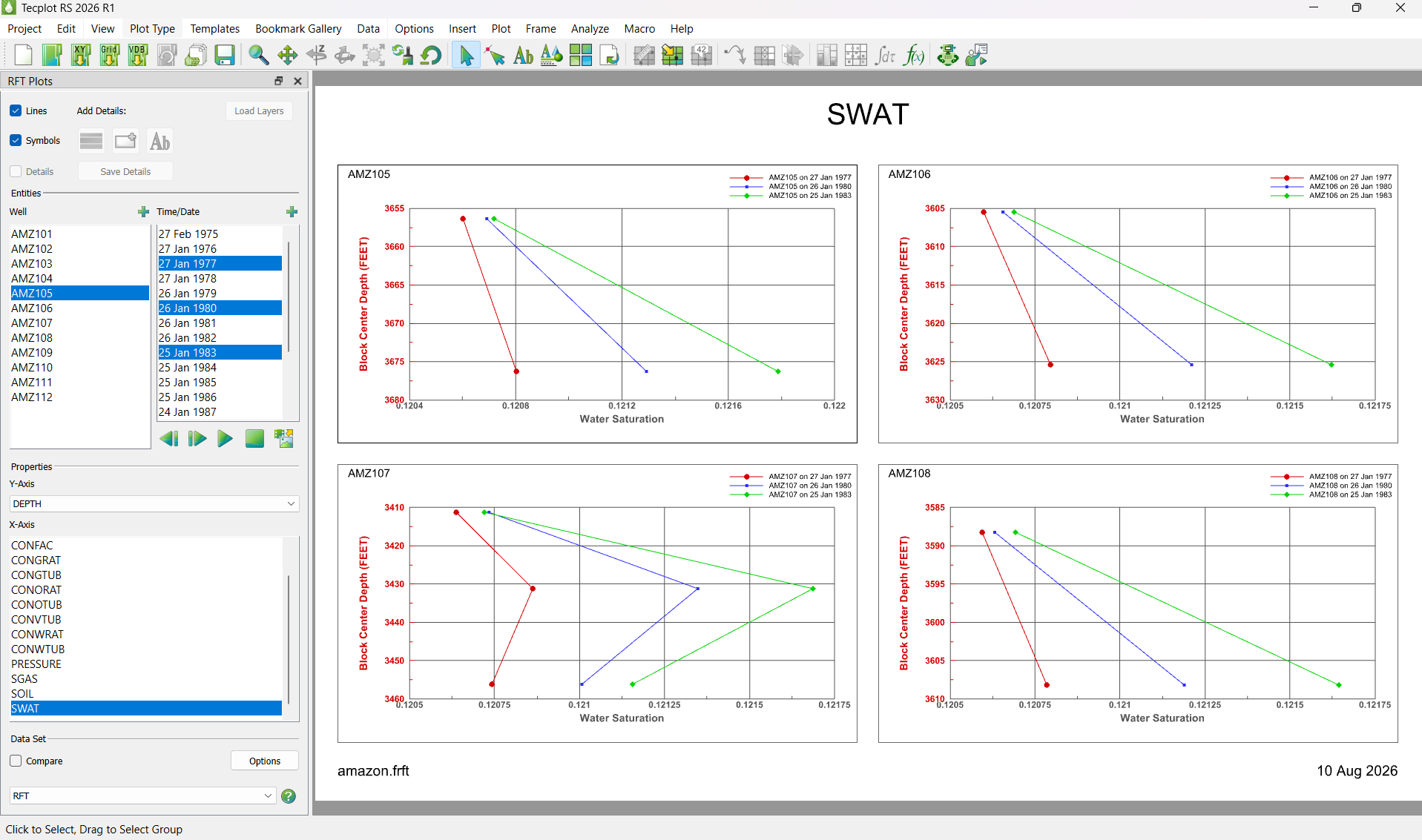Uncheck the Lines checkbox
Viewport: 1422px width, 840px height.
[16, 110]
